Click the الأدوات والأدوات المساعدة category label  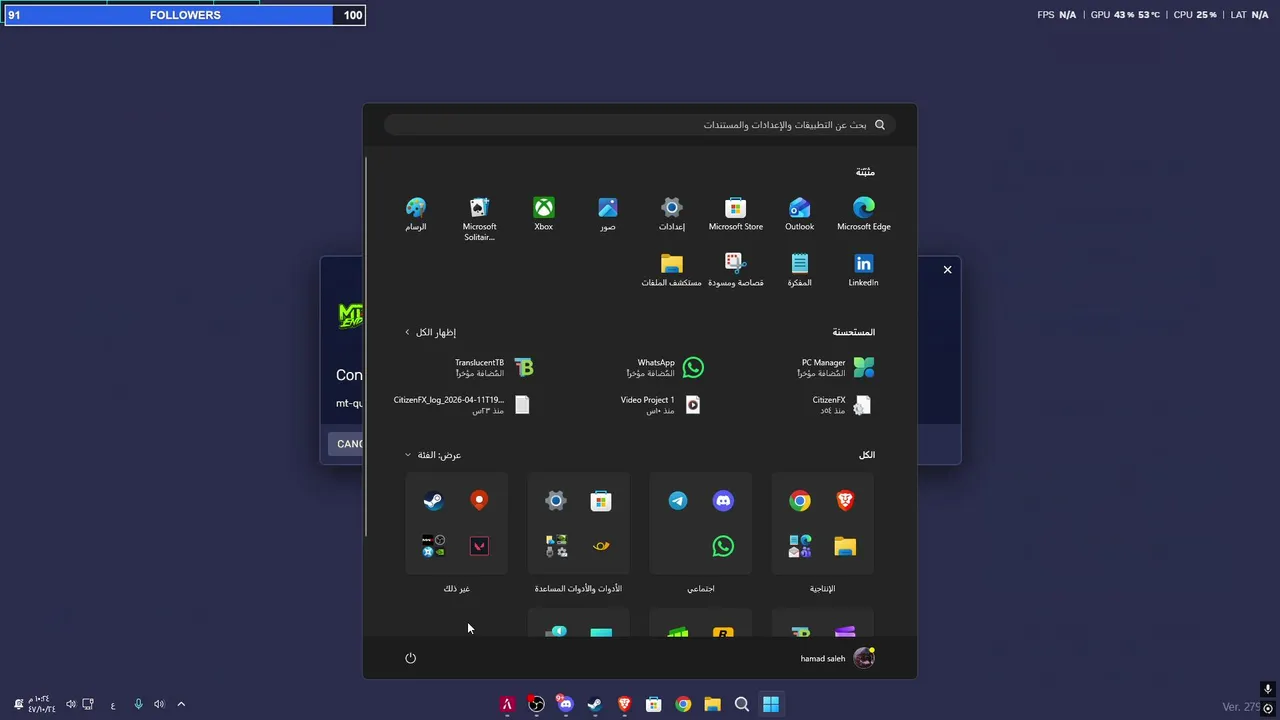[x=578, y=589]
